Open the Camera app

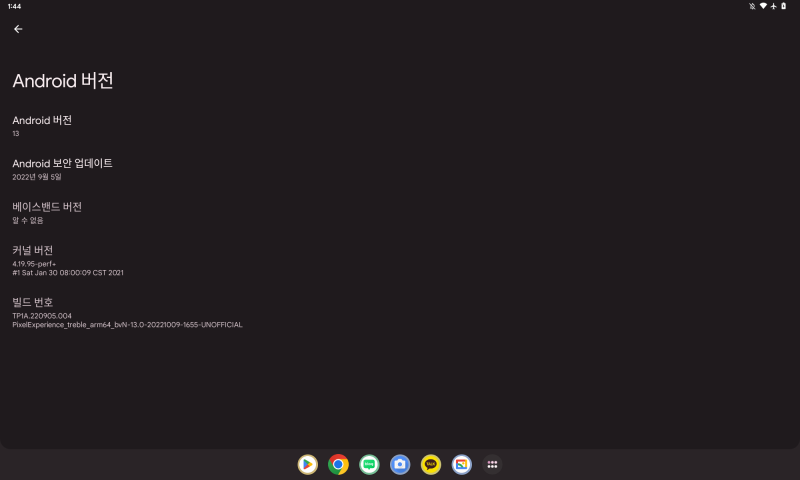coord(400,464)
